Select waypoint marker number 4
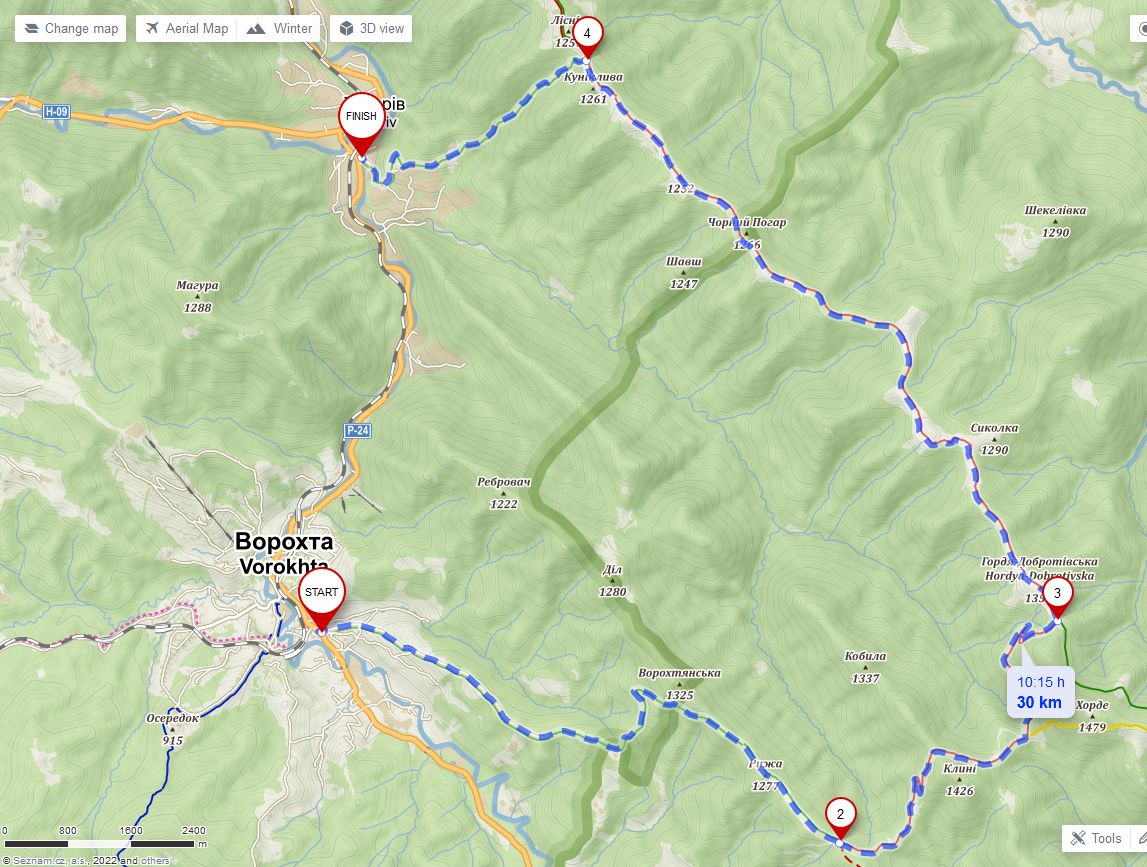This screenshot has height=867, width=1147. pyautogui.click(x=587, y=37)
